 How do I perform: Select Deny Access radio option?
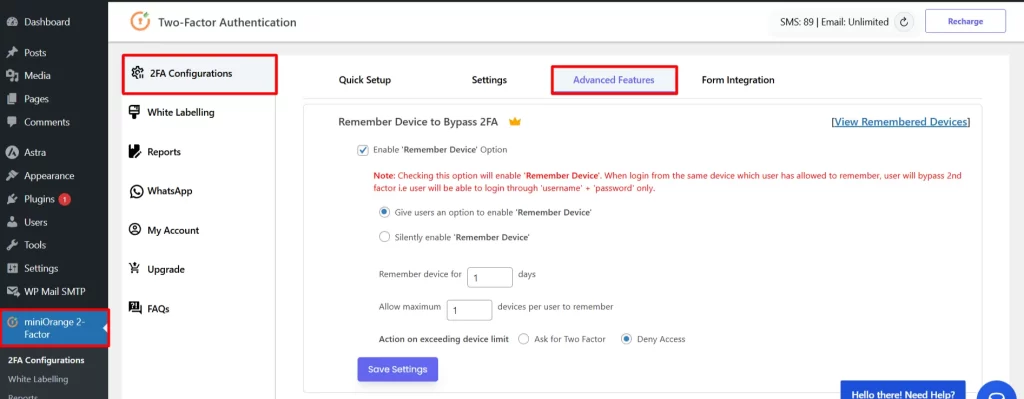[x=626, y=339]
